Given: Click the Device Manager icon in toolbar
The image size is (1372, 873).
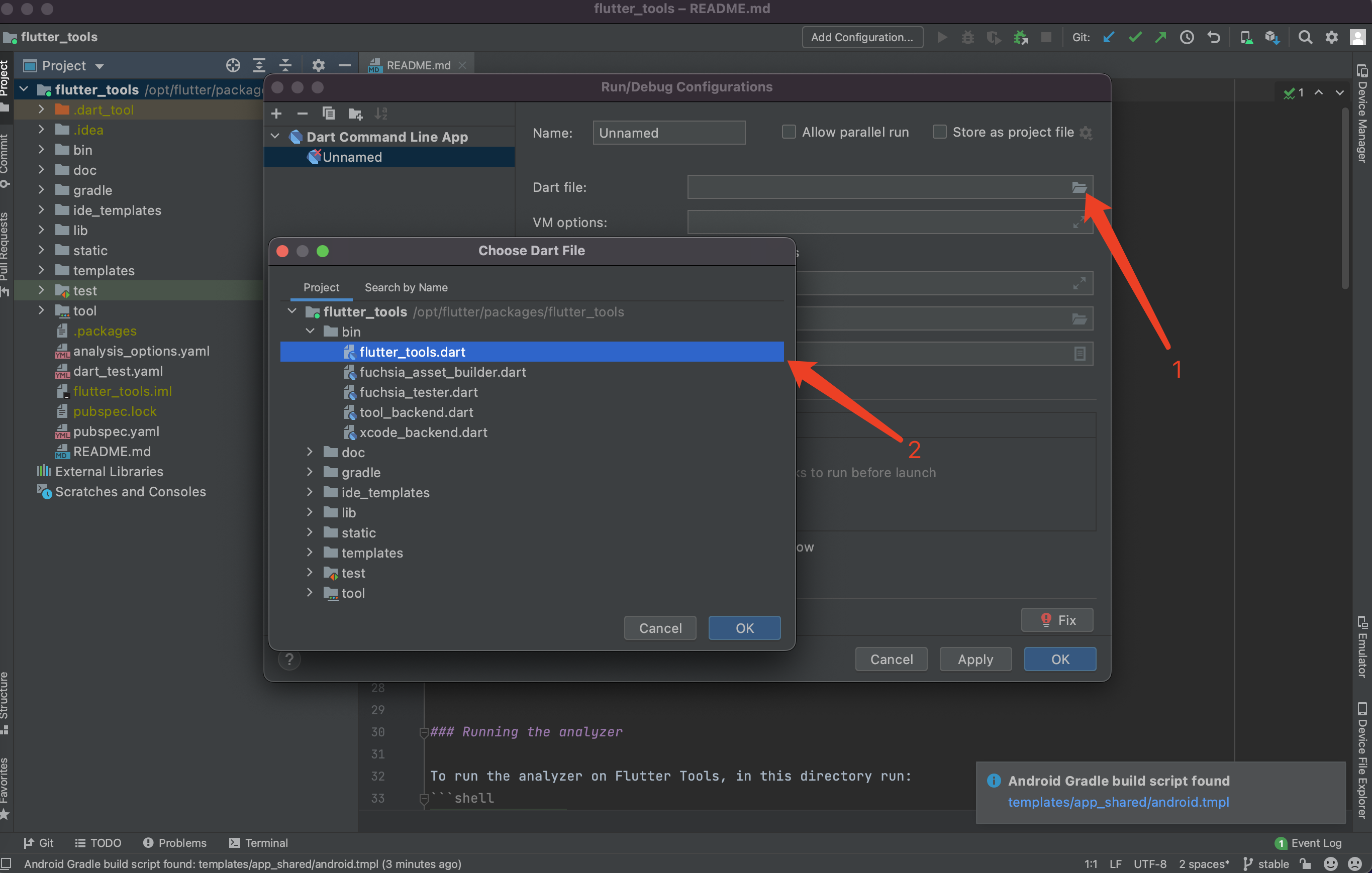Looking at the screenshot, I should [x=1246, y=38].
